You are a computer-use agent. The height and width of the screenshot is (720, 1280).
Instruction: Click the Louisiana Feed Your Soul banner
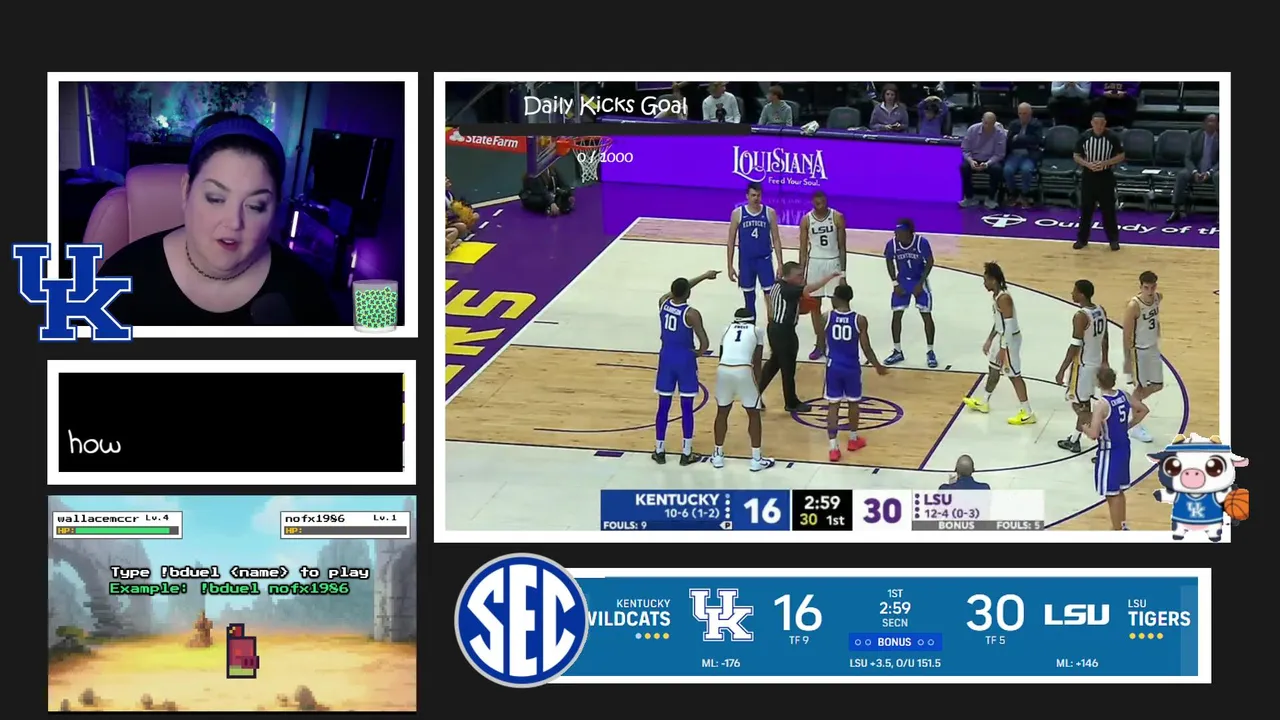tap(779, 166)
